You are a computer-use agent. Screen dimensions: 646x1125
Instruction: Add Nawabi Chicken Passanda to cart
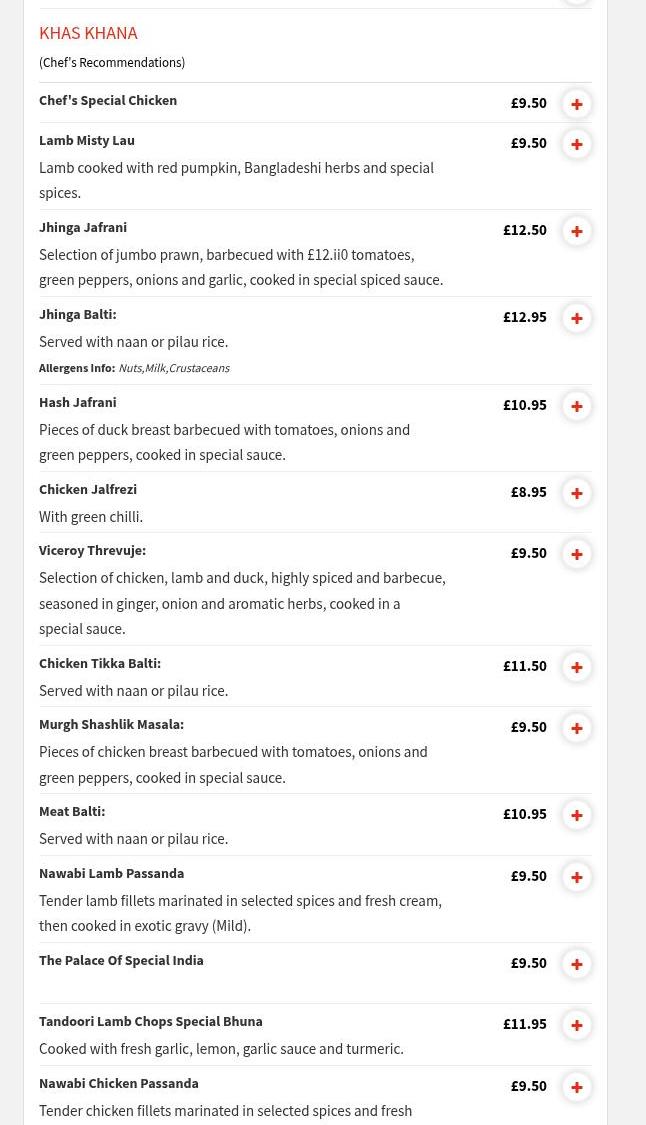[577, 1087]
